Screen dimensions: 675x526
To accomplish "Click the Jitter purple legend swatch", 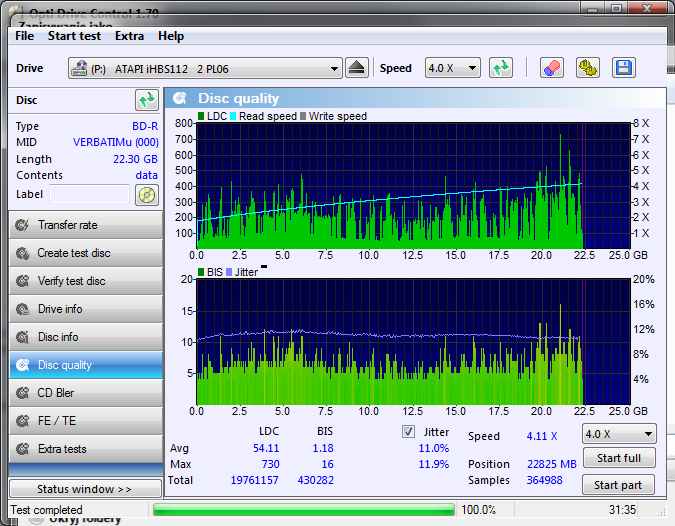I will [x=229, y=272].
